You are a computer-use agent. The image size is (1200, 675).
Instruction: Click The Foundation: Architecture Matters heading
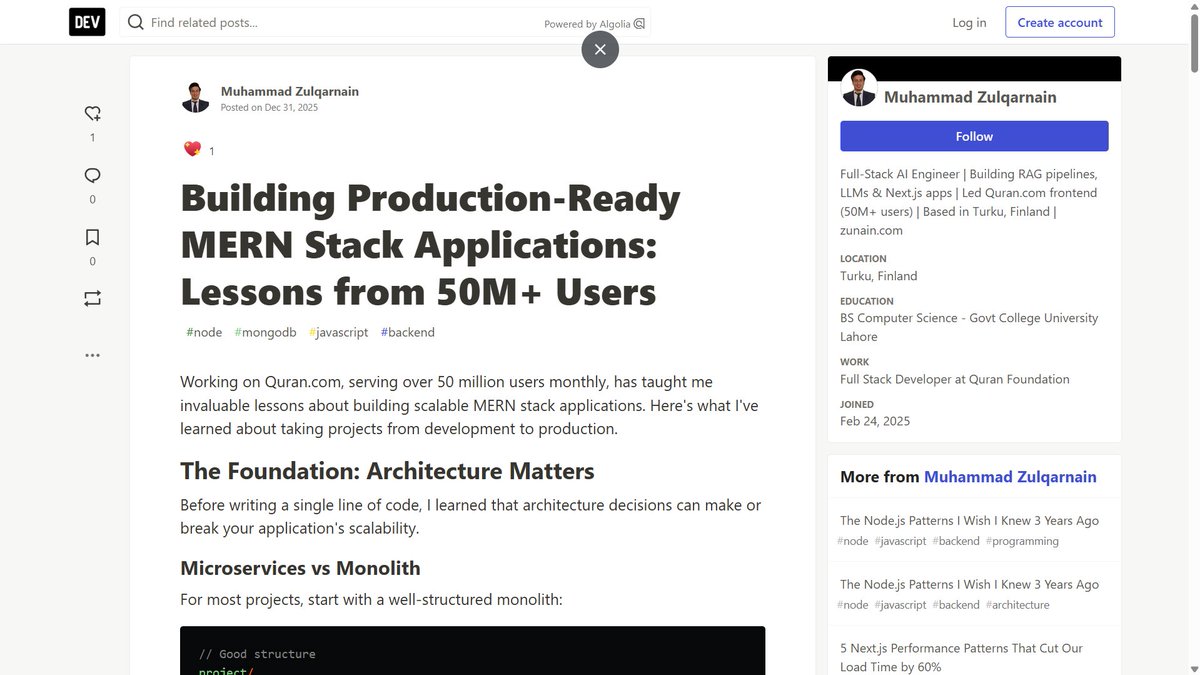(387, 471)
